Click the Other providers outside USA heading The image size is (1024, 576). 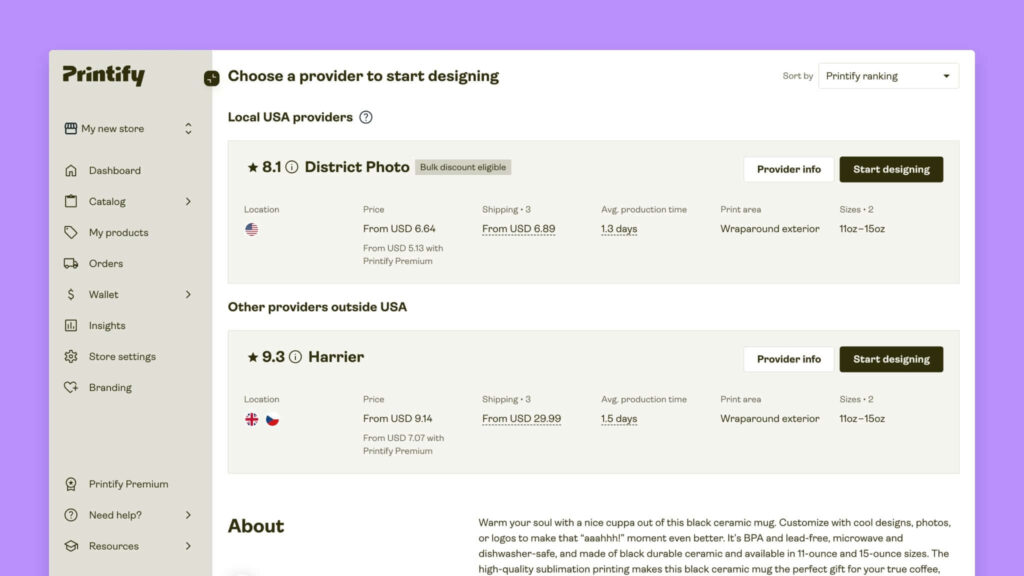(317, 307)
